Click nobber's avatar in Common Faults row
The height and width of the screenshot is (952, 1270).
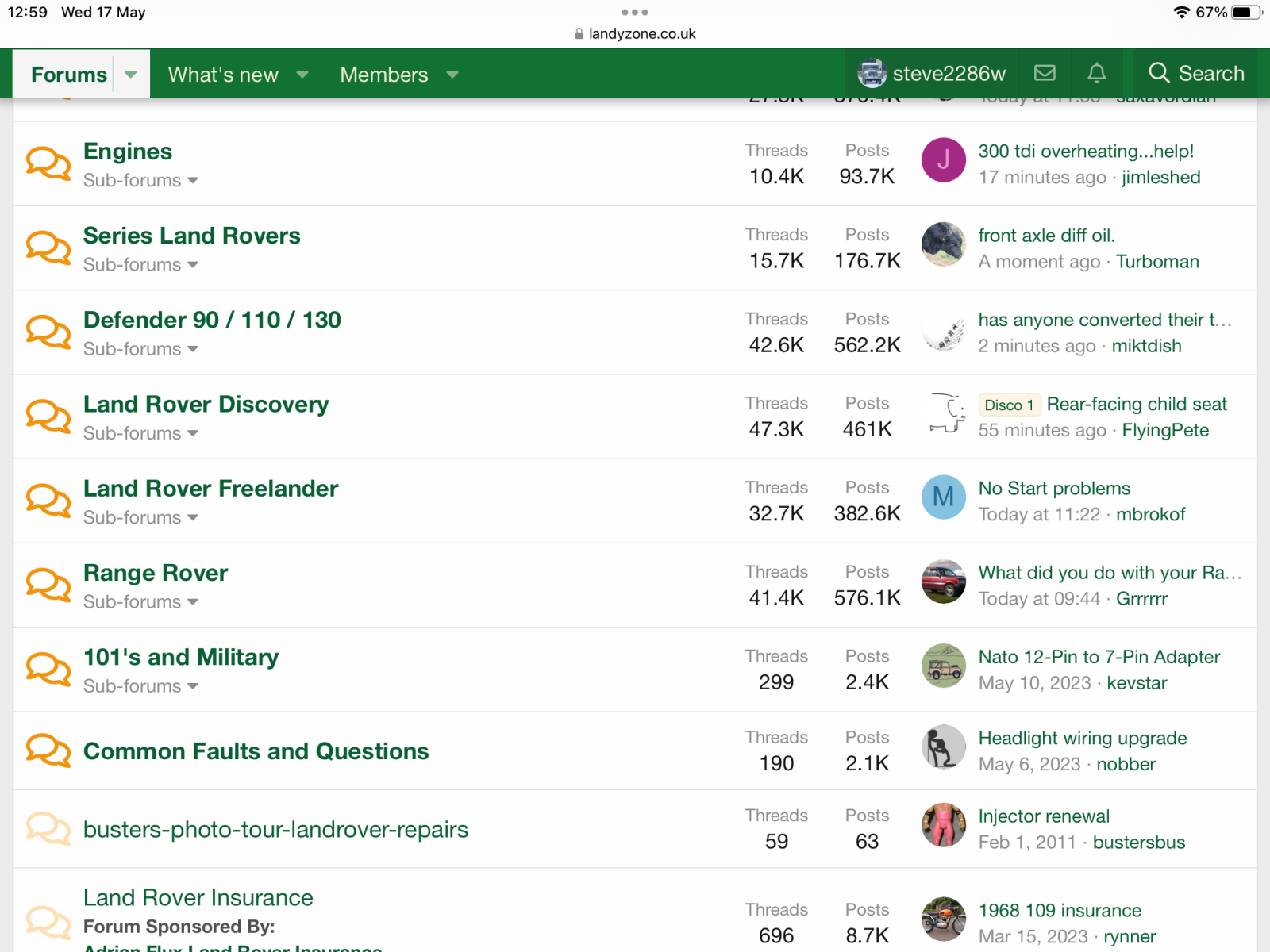pyautogui.click(x=943, y=747)
